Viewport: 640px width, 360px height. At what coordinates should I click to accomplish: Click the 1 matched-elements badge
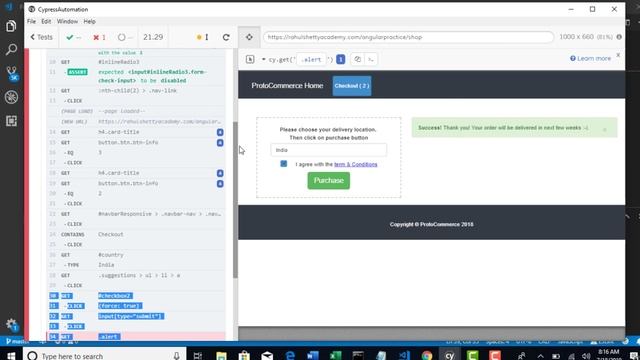(340, 59)
